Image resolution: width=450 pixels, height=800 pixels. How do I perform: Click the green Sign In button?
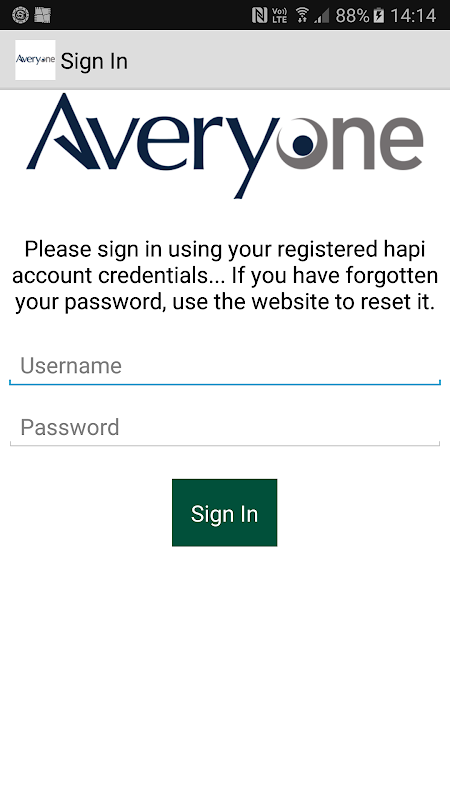224,513
